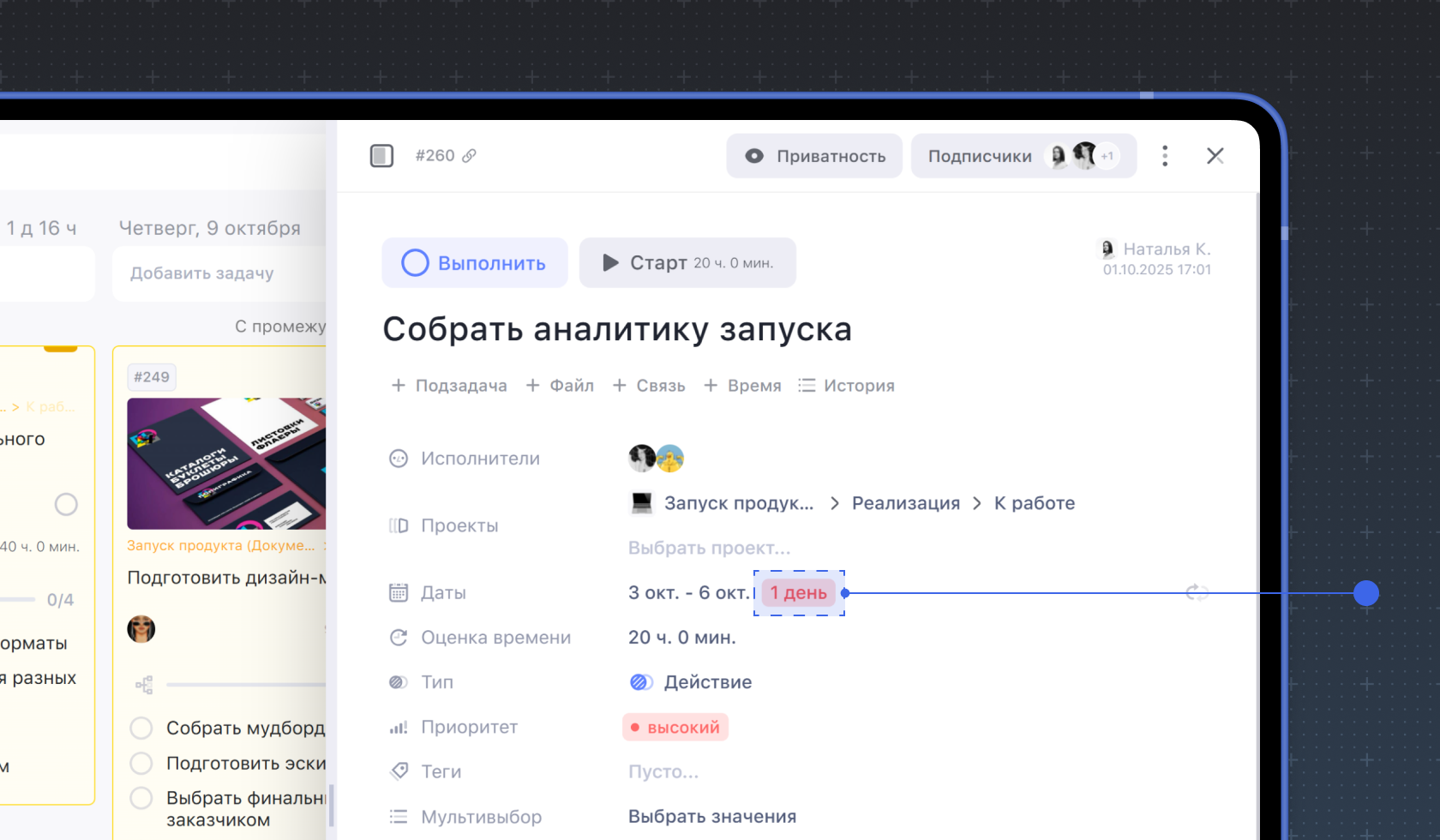Open the высокий priority selector
1440x840 pixels.
coord(675,728)
